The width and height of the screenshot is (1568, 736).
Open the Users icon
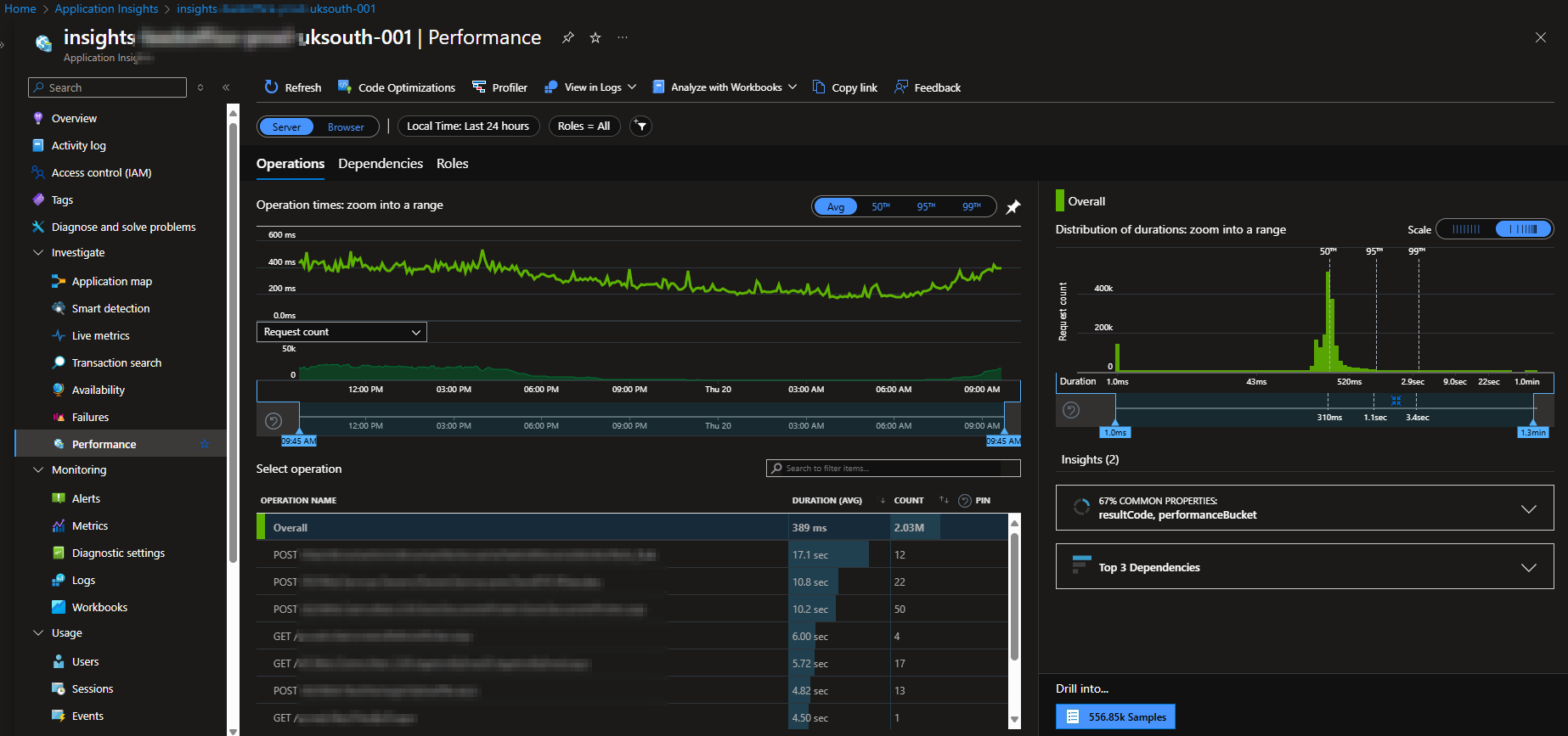tap(58, 661)
